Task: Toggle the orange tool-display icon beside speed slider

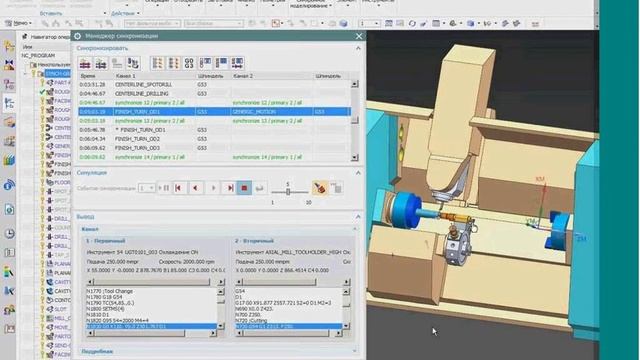Action: (x=320, y=188)
